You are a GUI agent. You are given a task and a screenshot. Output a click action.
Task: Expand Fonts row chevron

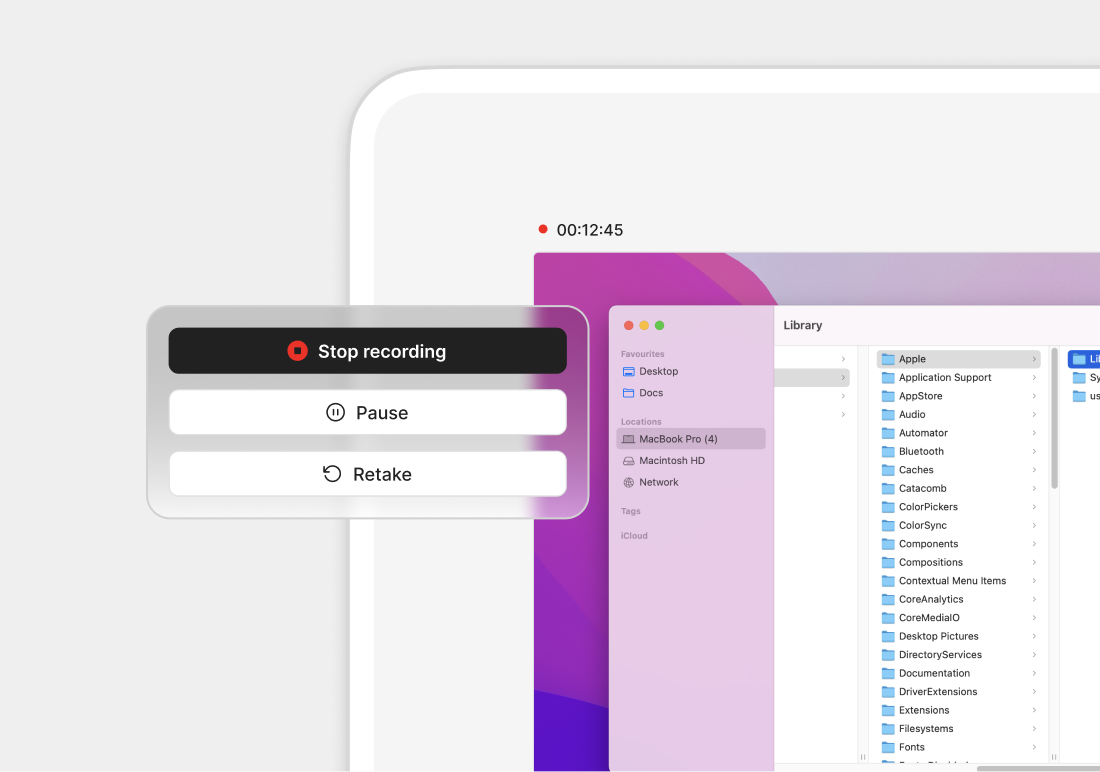[1034, 747]
